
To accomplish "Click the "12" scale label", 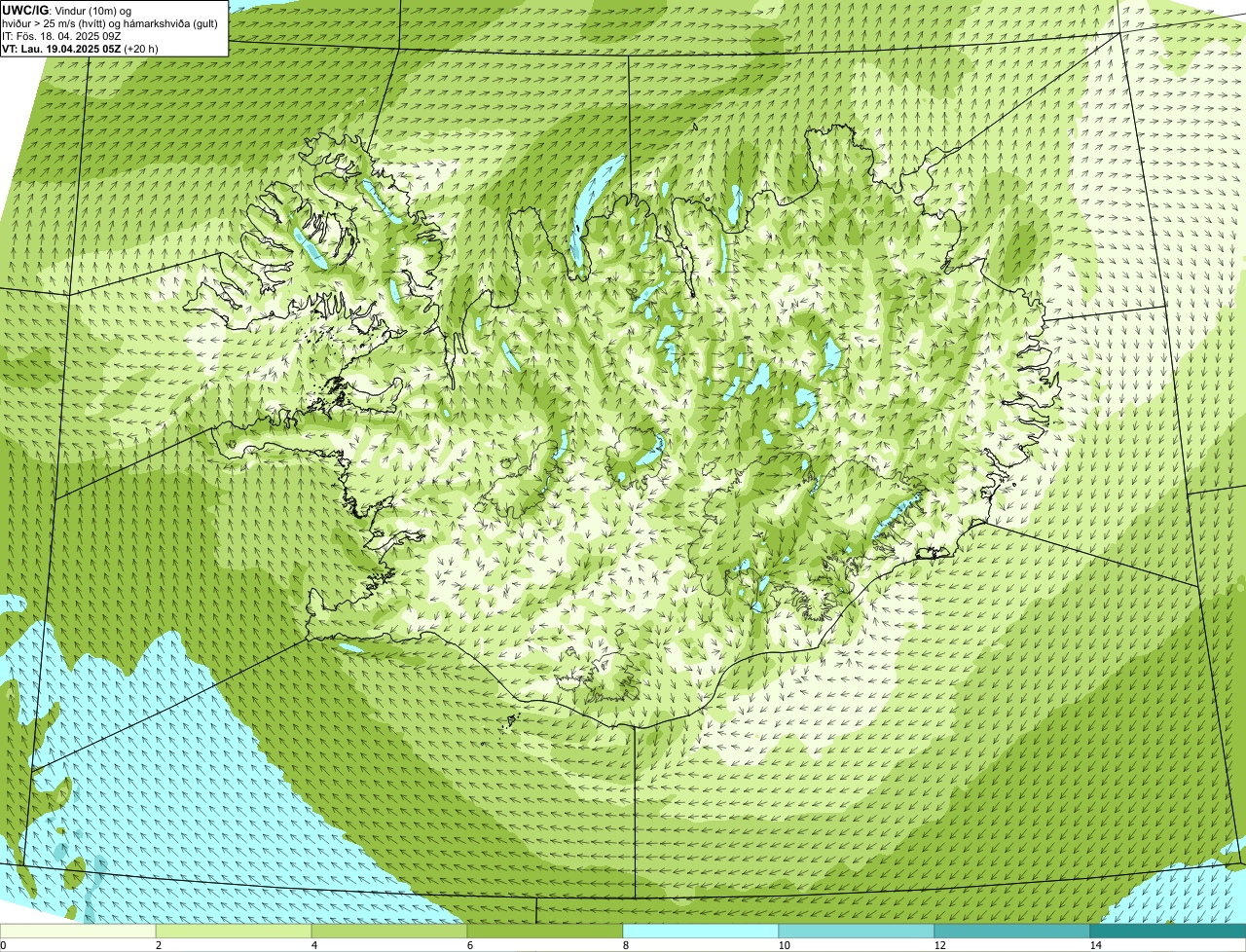I will click(939, 945).
